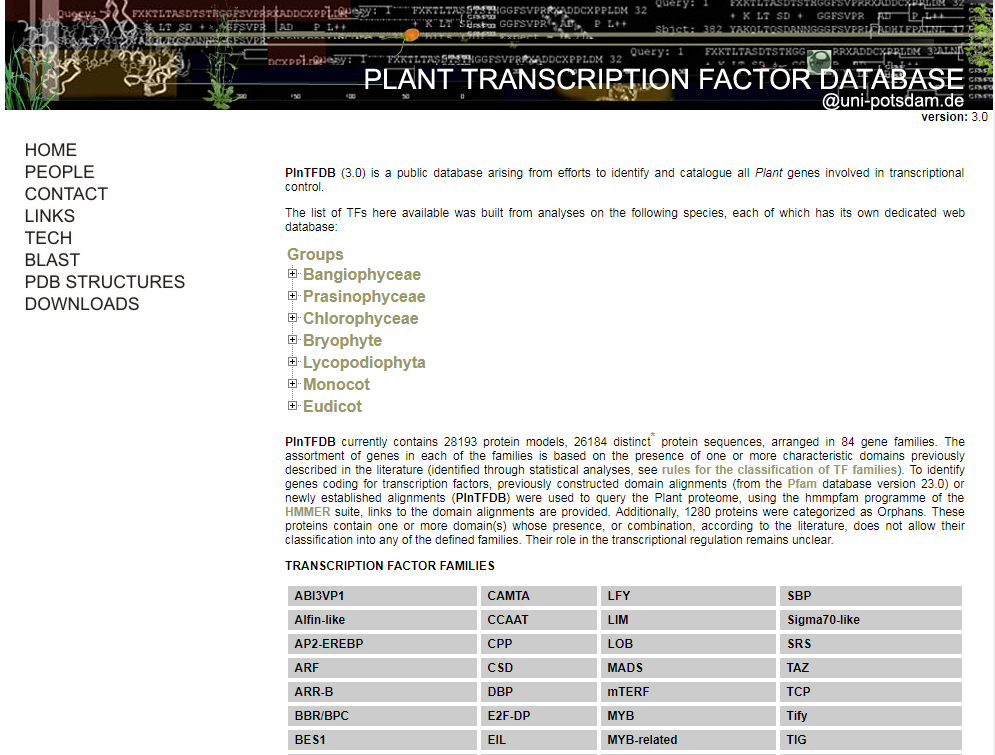
Task: Expand the Eudicot group node
Action: pyautogui.click(x=292, y=405)
